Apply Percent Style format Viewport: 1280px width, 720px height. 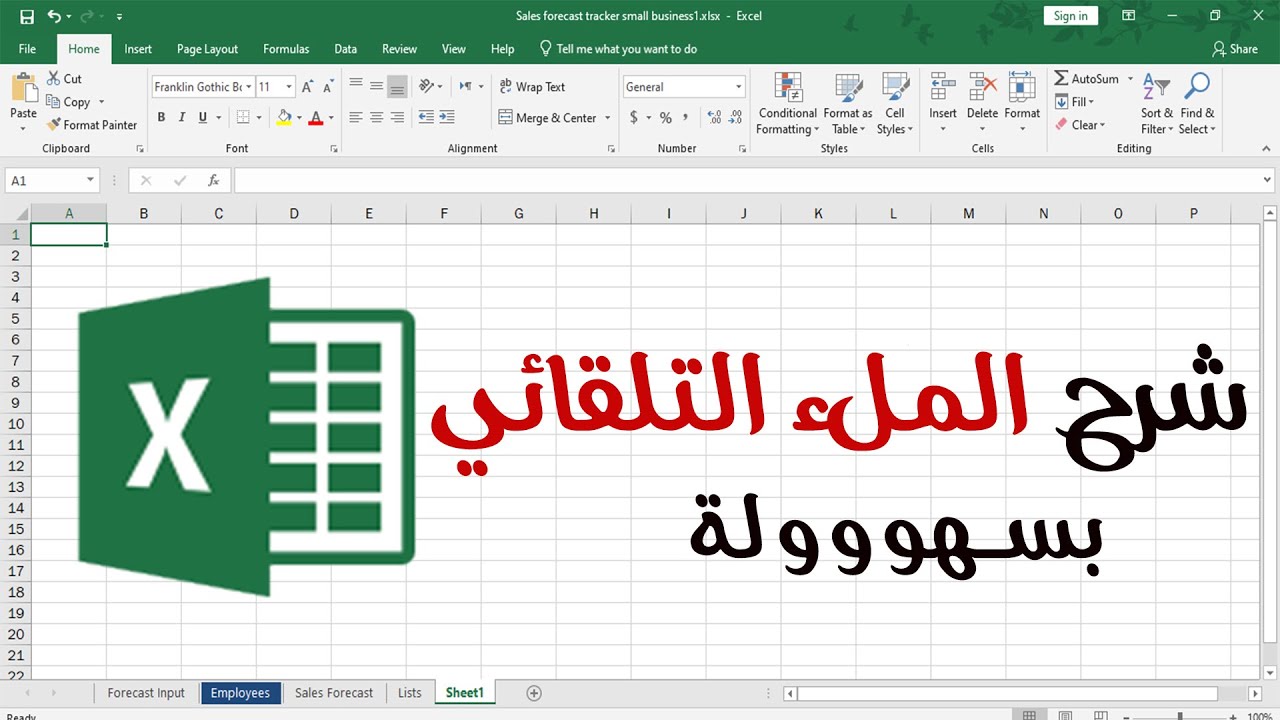point(666,118)
